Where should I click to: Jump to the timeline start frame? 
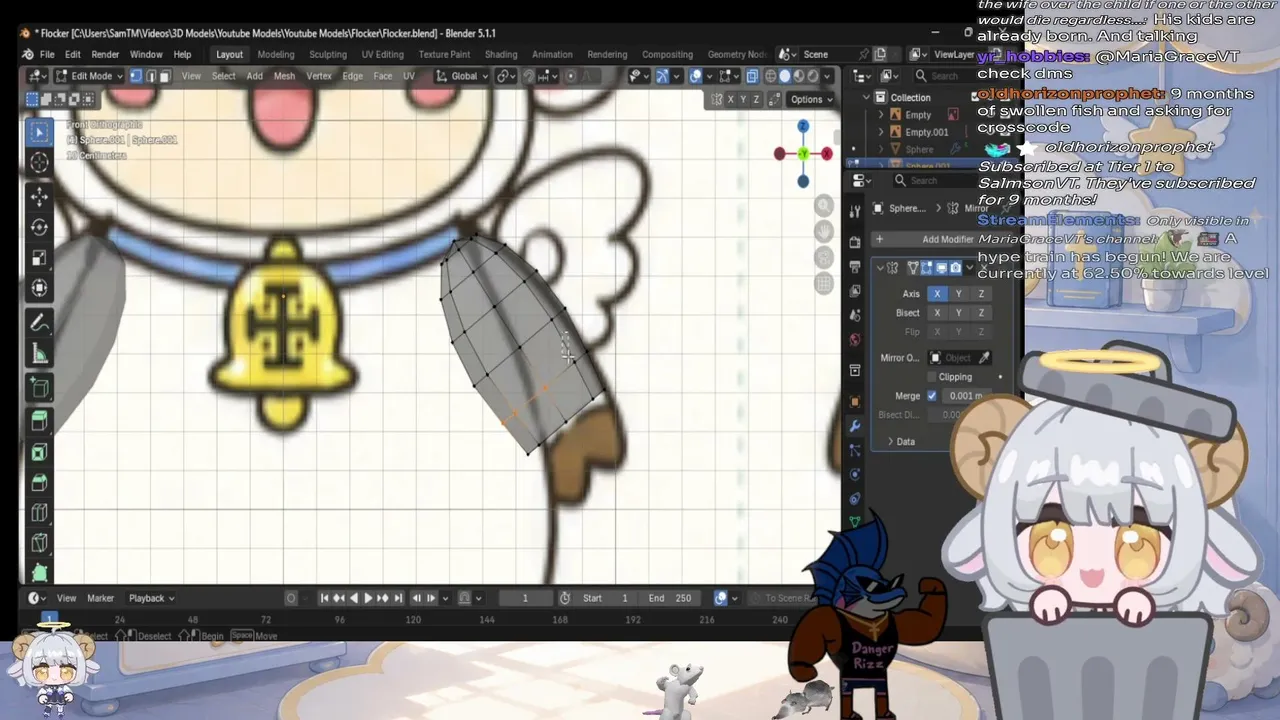[324, 598]
